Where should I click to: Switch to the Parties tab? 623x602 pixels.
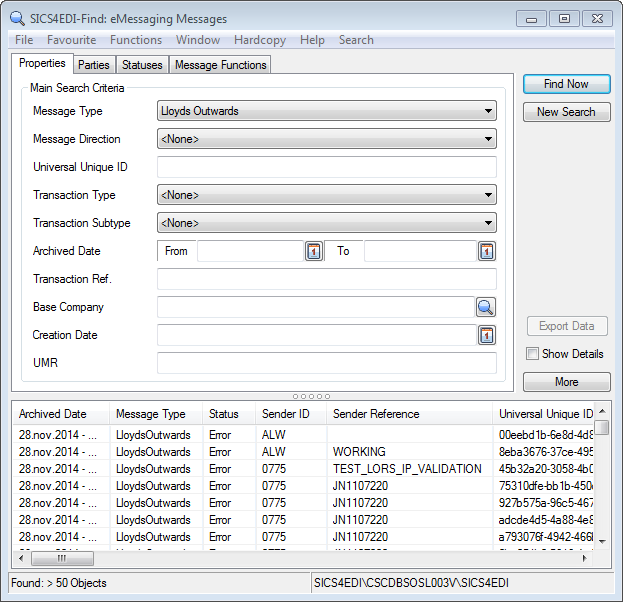(94, 65)
